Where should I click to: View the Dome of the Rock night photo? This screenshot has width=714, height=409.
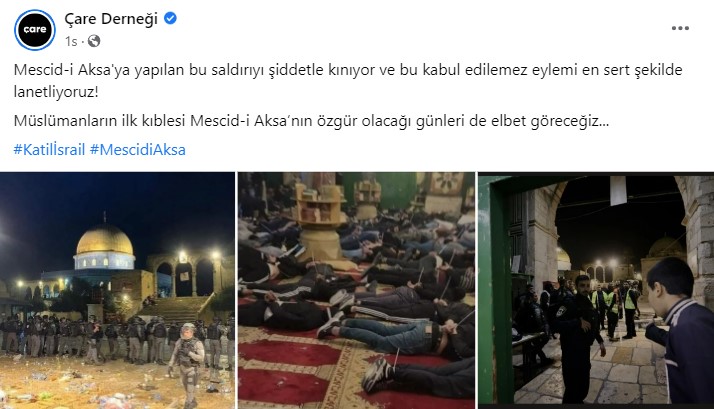click(117, 290)
